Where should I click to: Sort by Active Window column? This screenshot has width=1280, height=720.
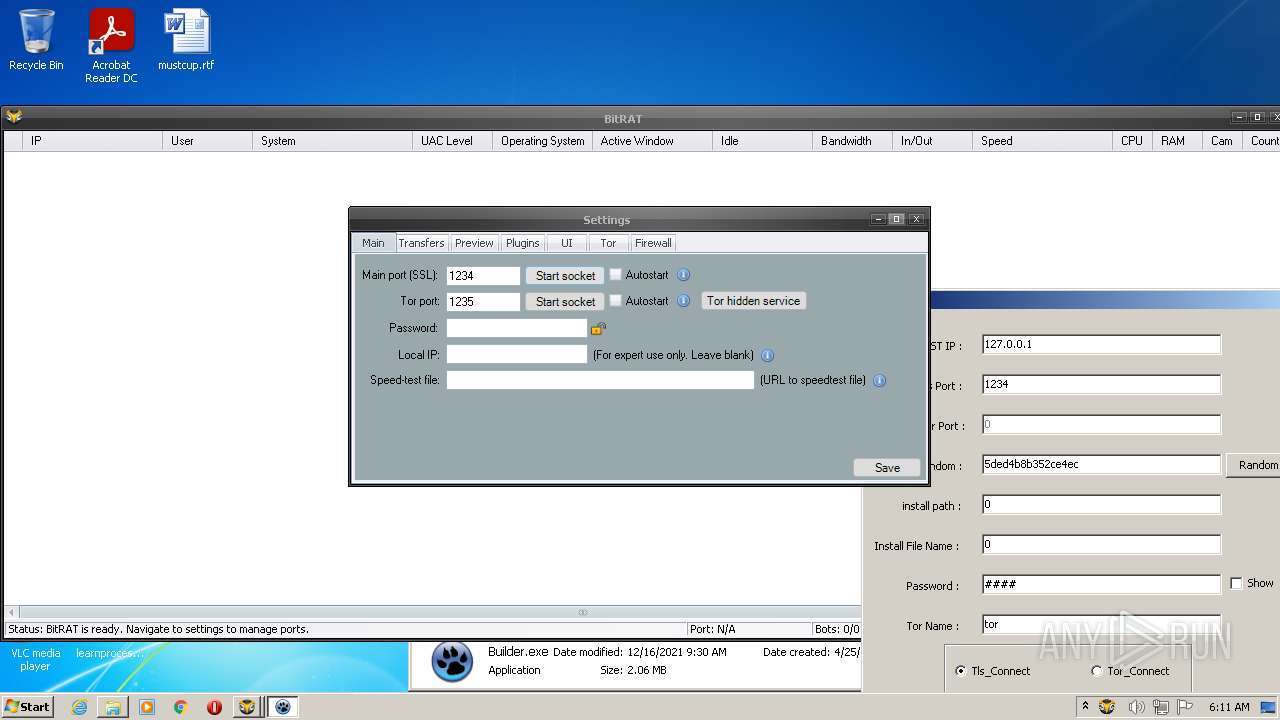pos(652,141)
